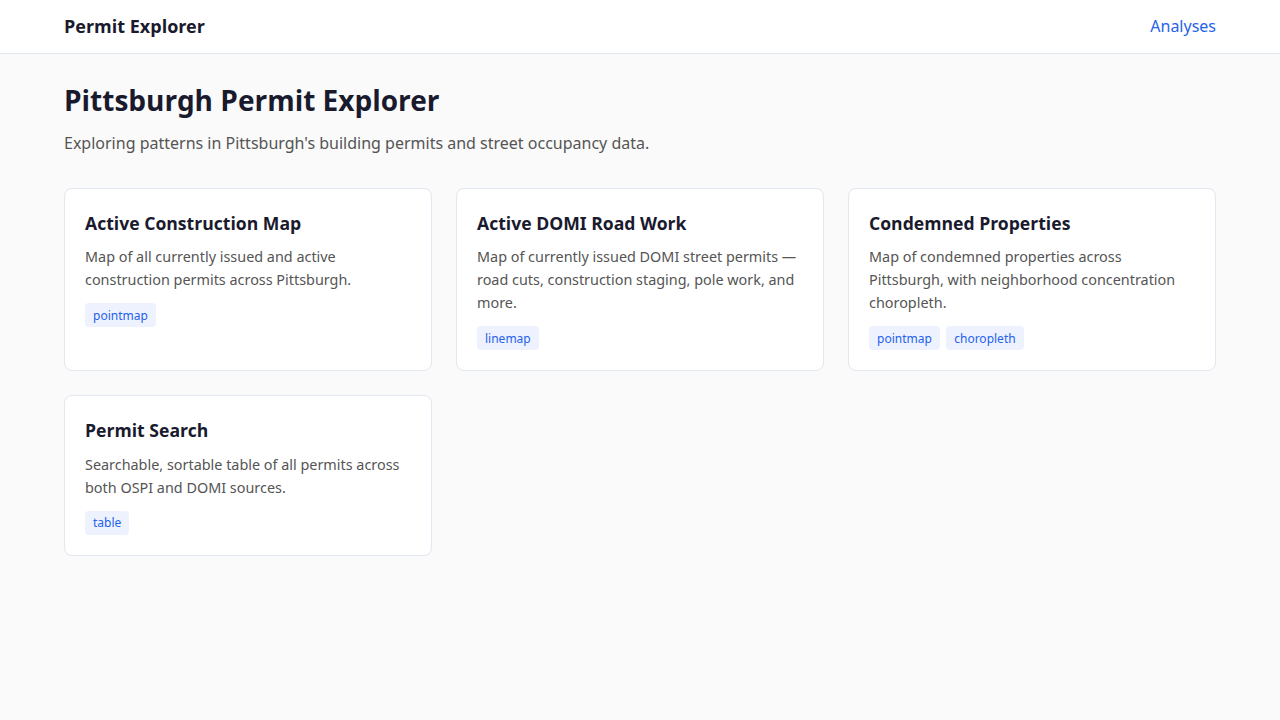
Task: Open the Active DOMI Road Work analysis
Action: tap(639, 279)
